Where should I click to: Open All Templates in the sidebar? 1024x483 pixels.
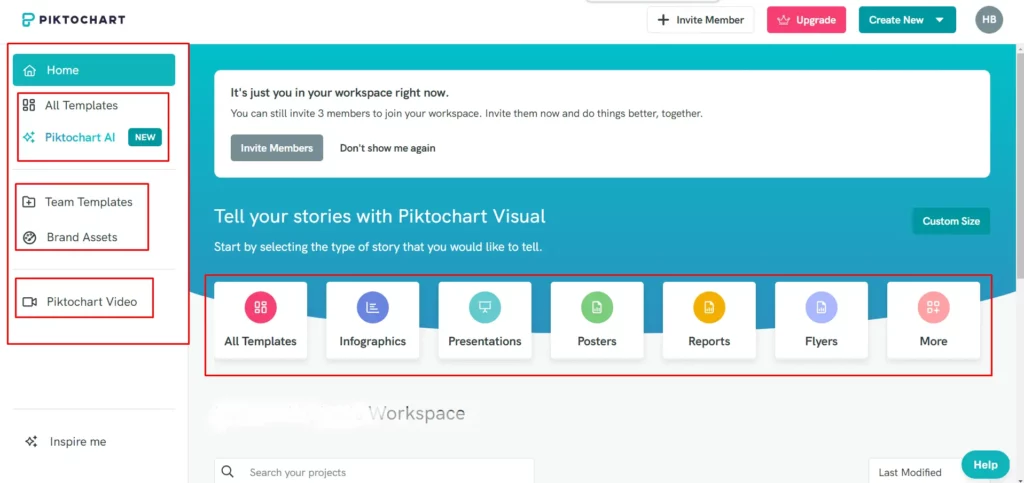[81, 105]
